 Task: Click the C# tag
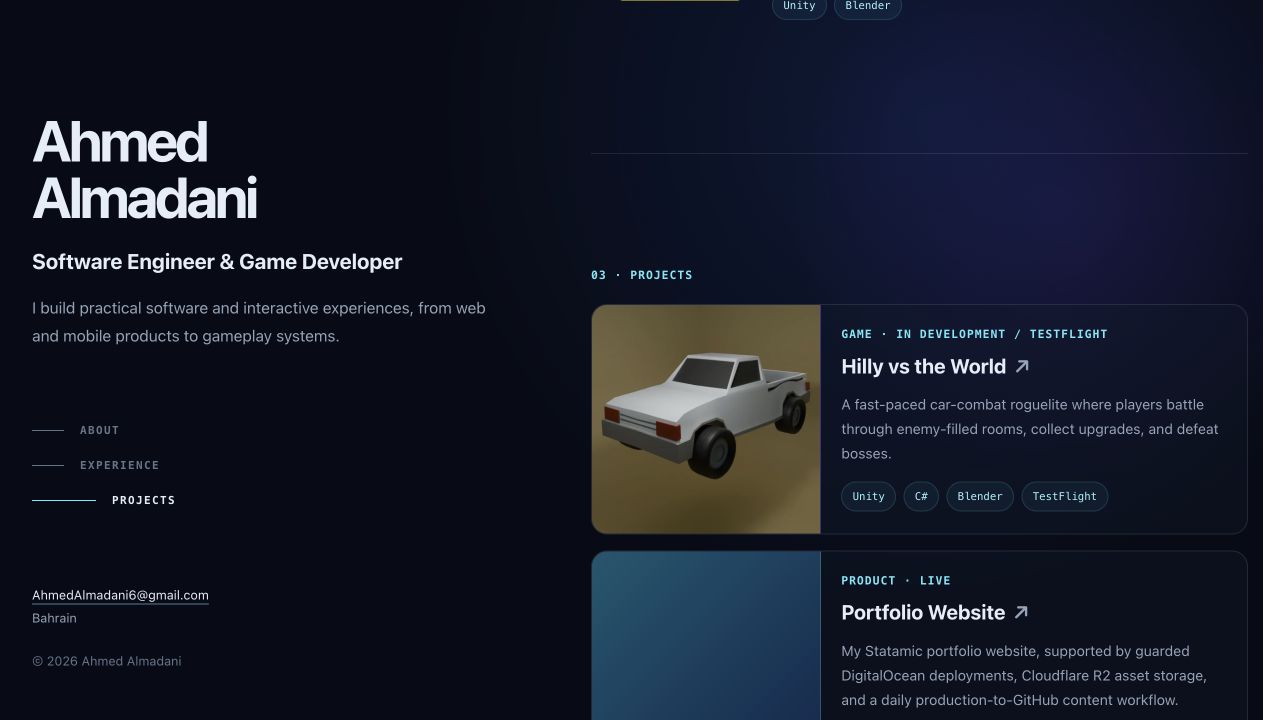pos(921,496)
